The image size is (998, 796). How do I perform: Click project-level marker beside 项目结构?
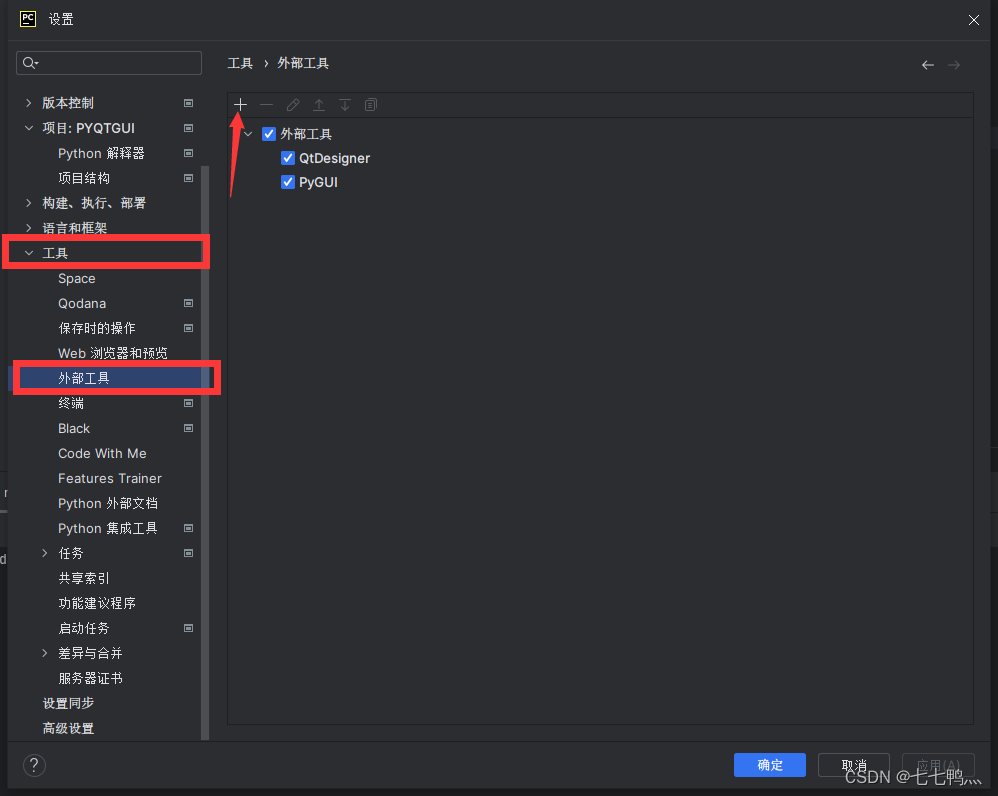188,178
